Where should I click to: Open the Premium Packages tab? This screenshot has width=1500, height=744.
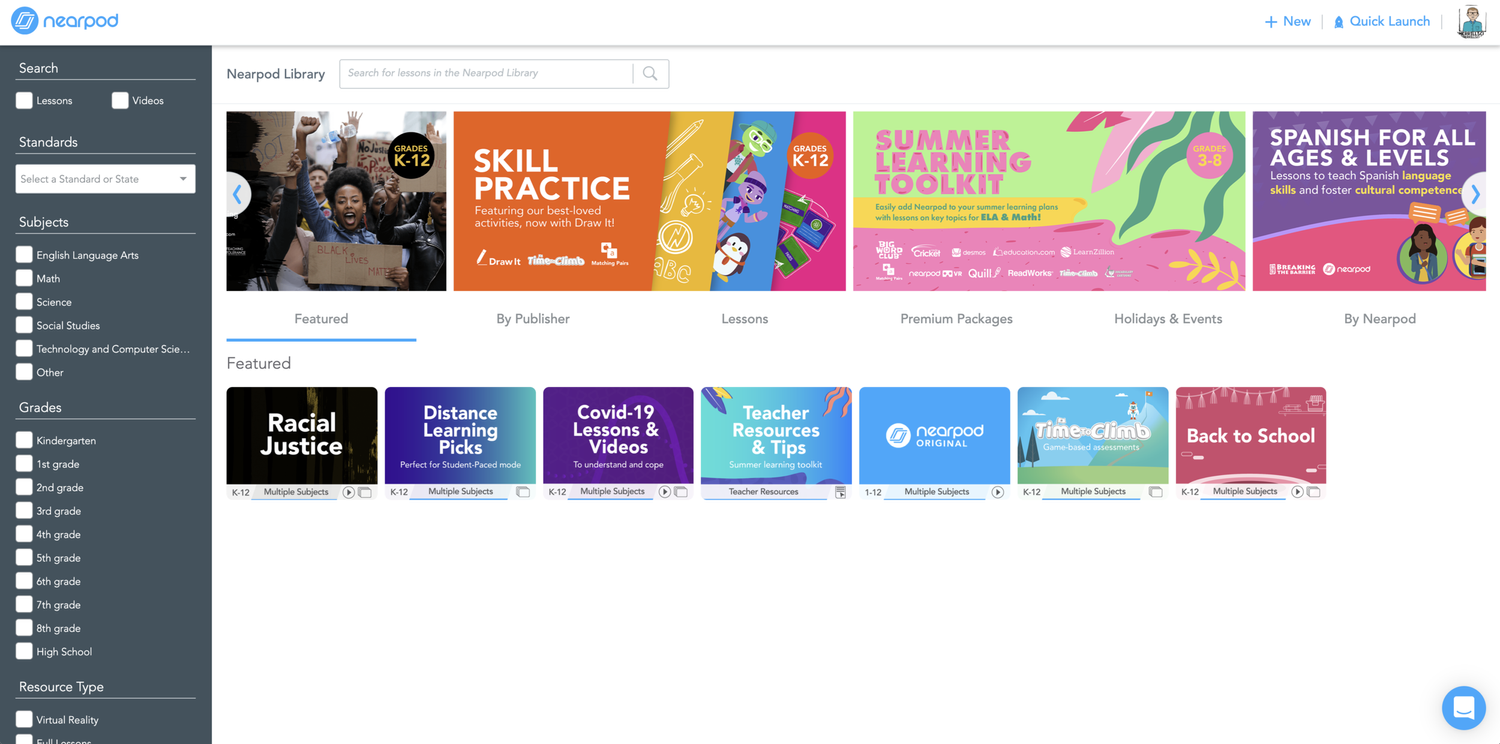click(x=956, y=318)
